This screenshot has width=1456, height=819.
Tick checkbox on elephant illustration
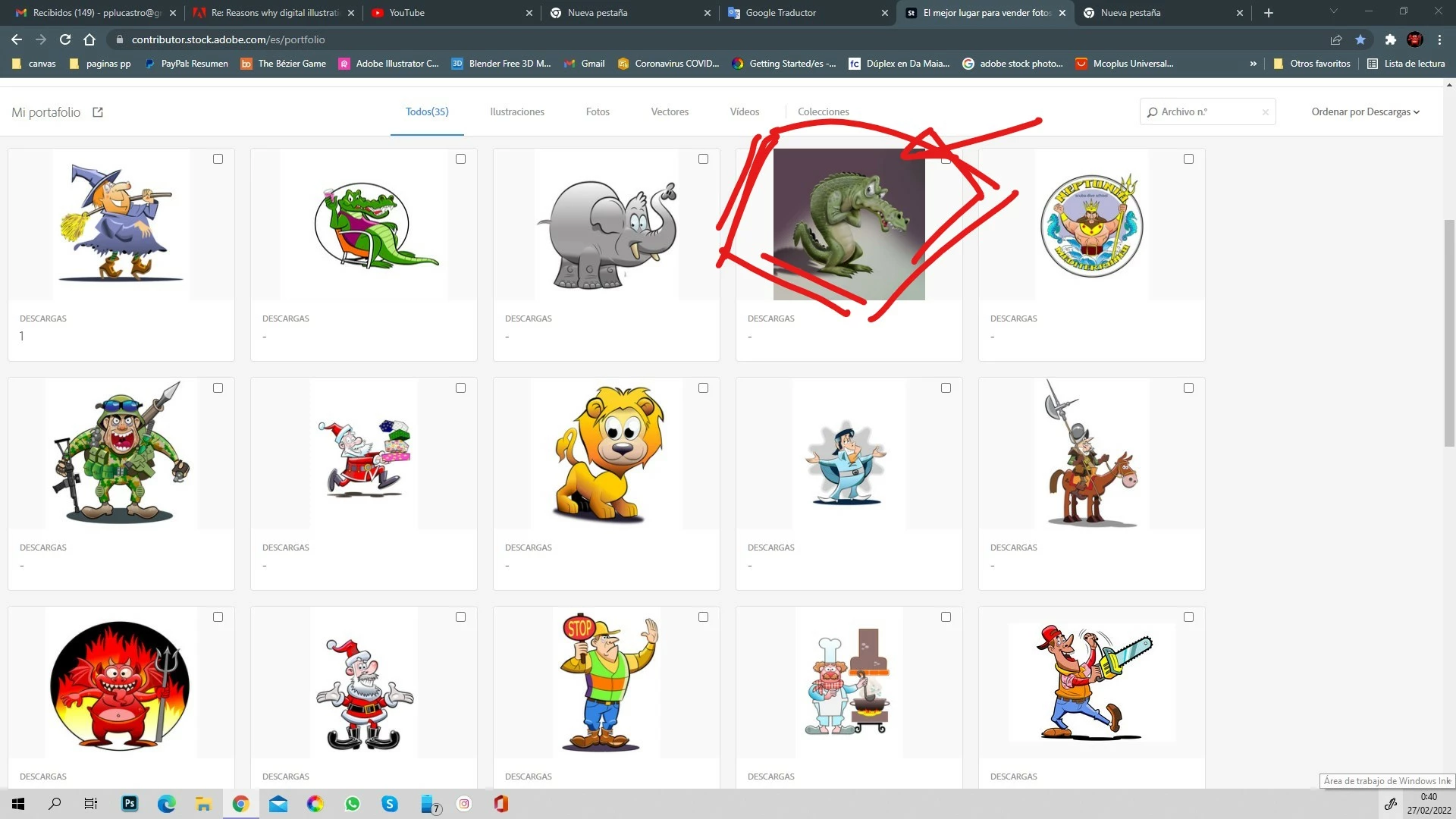(704, 159)
